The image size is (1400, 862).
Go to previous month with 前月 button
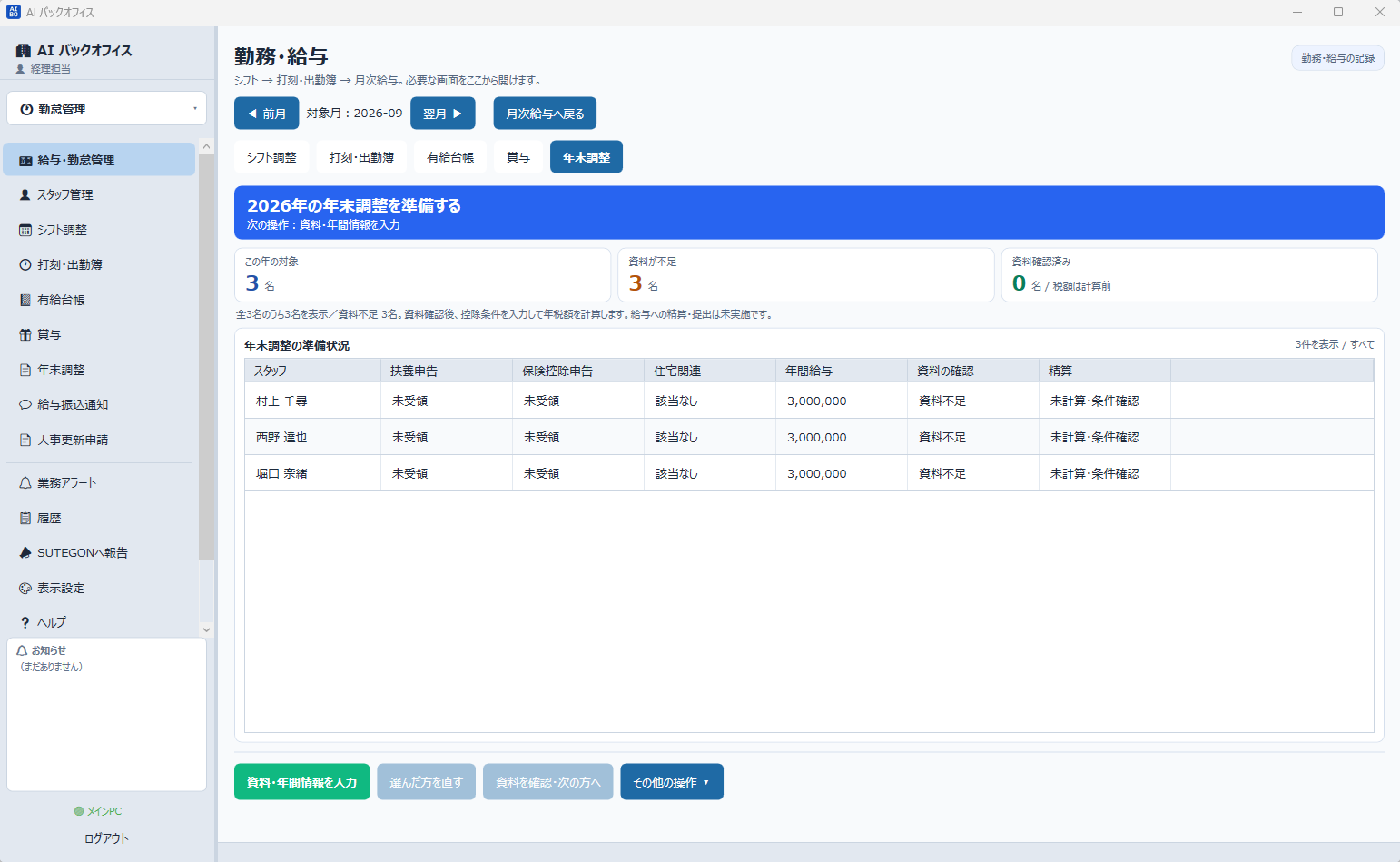pyautogui.click(x=267, y=114)
